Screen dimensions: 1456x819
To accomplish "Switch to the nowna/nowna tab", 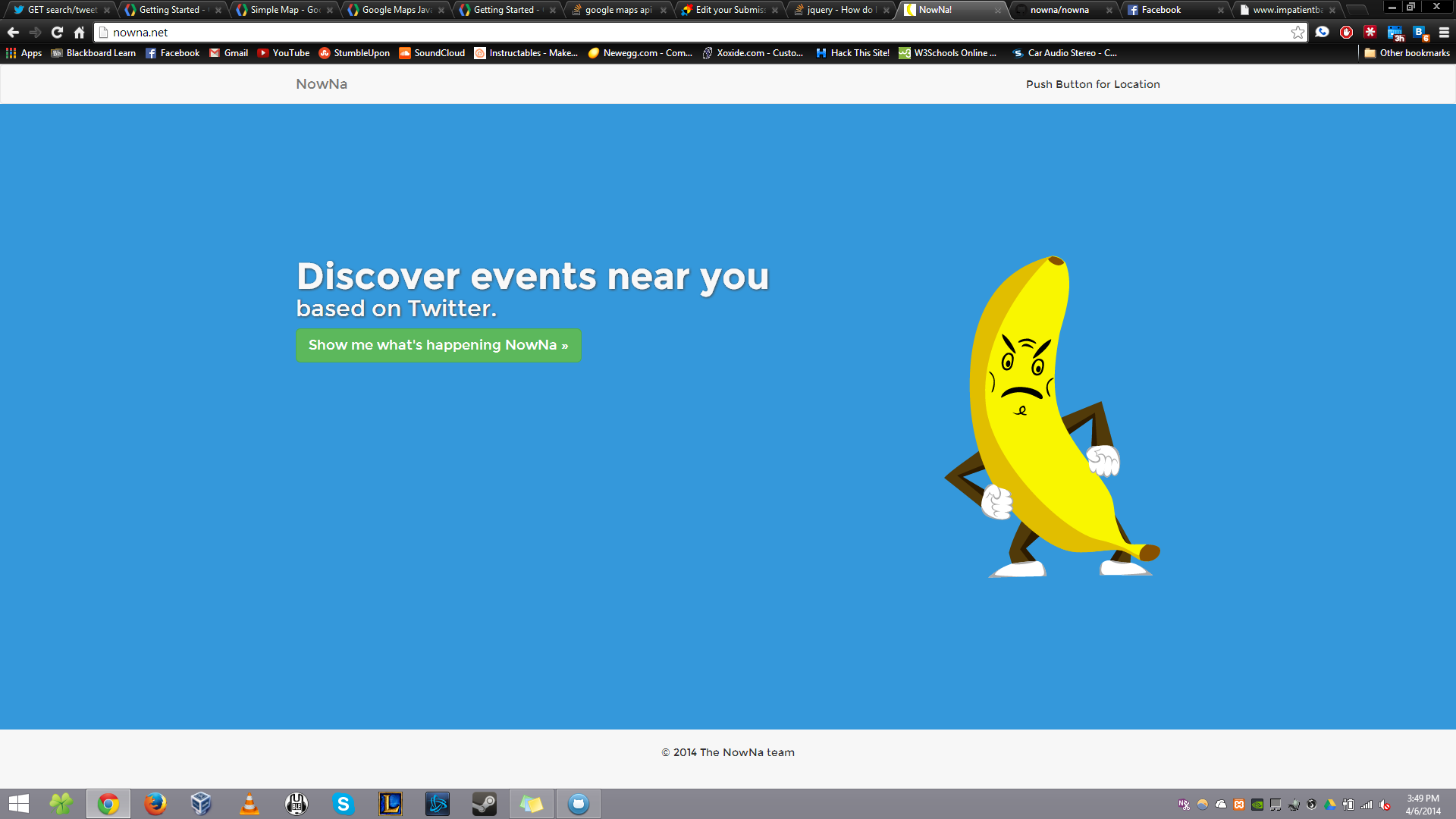I will [1059, 10].
